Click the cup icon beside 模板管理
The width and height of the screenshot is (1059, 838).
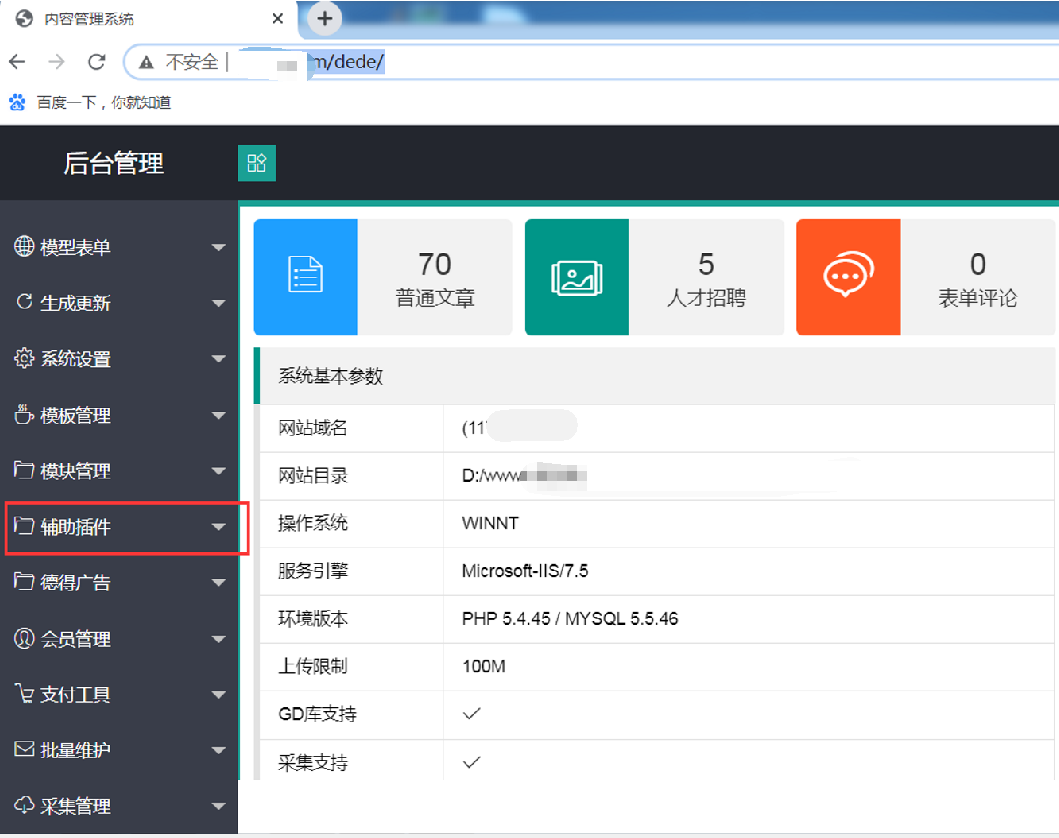coord(24,414)
